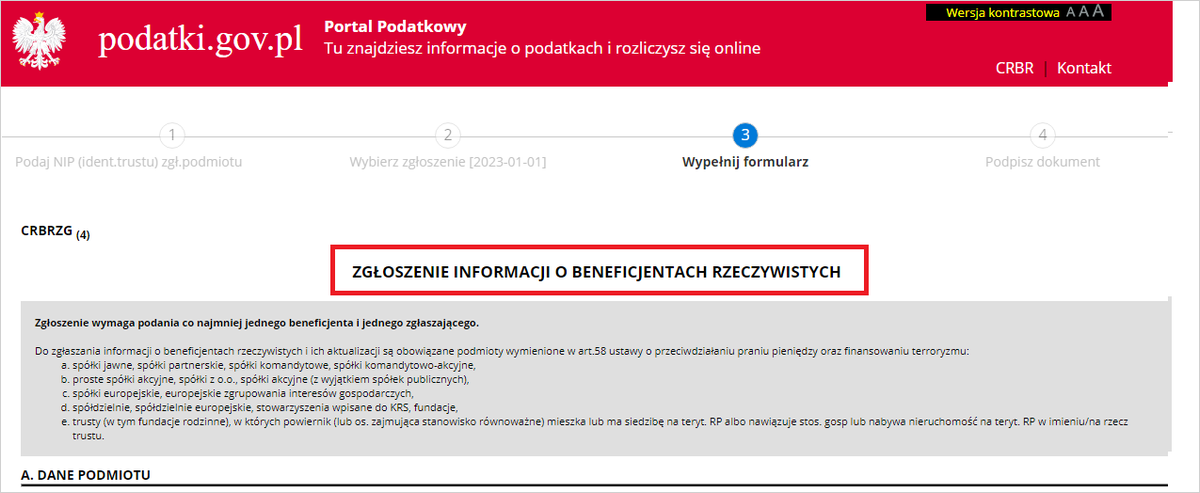Select the Podpisz dokument step label
Image resolution: width=1200 pixels, height=493 pixels.
(1042, 161)
